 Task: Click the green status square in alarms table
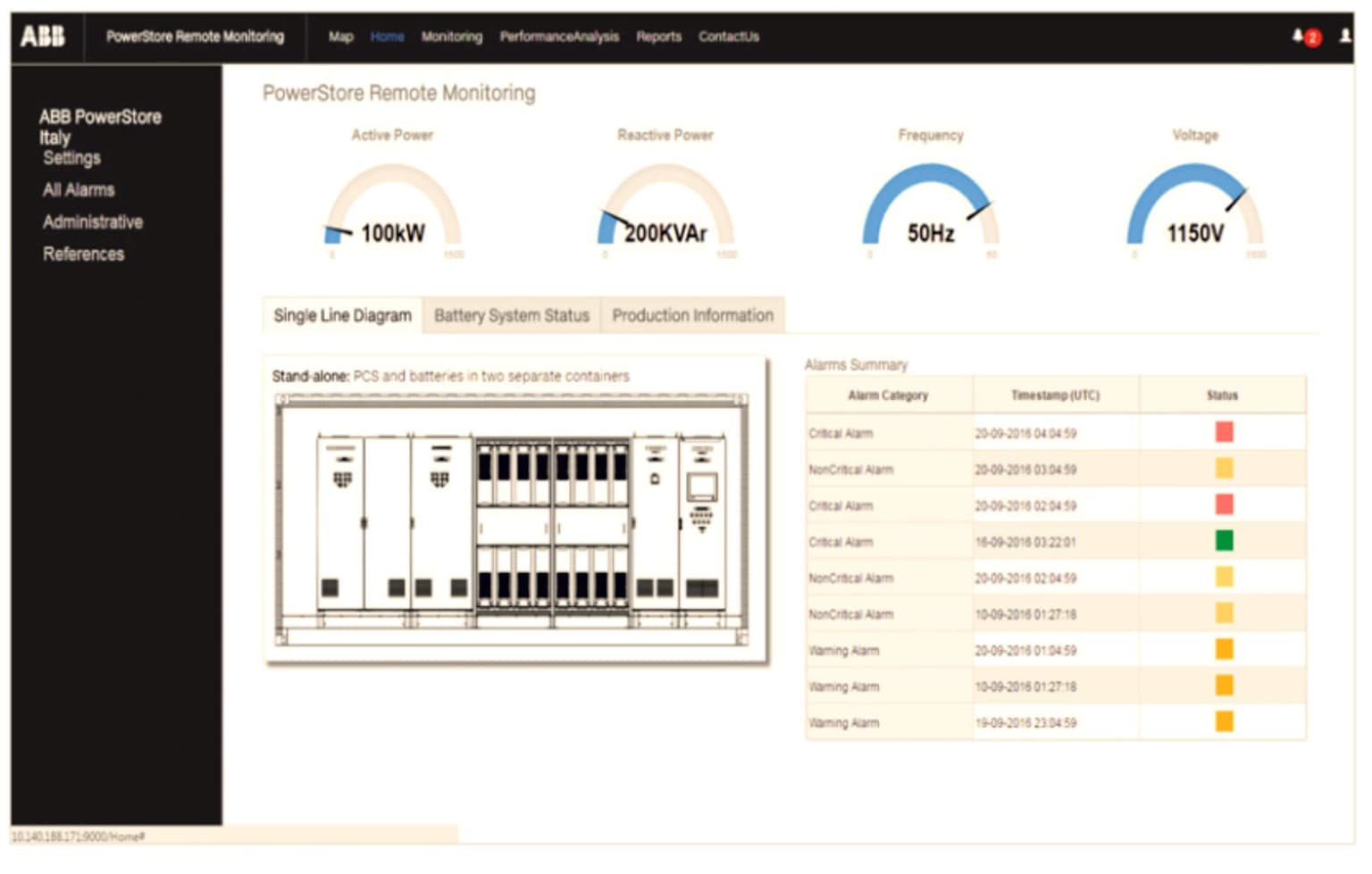1224,541
